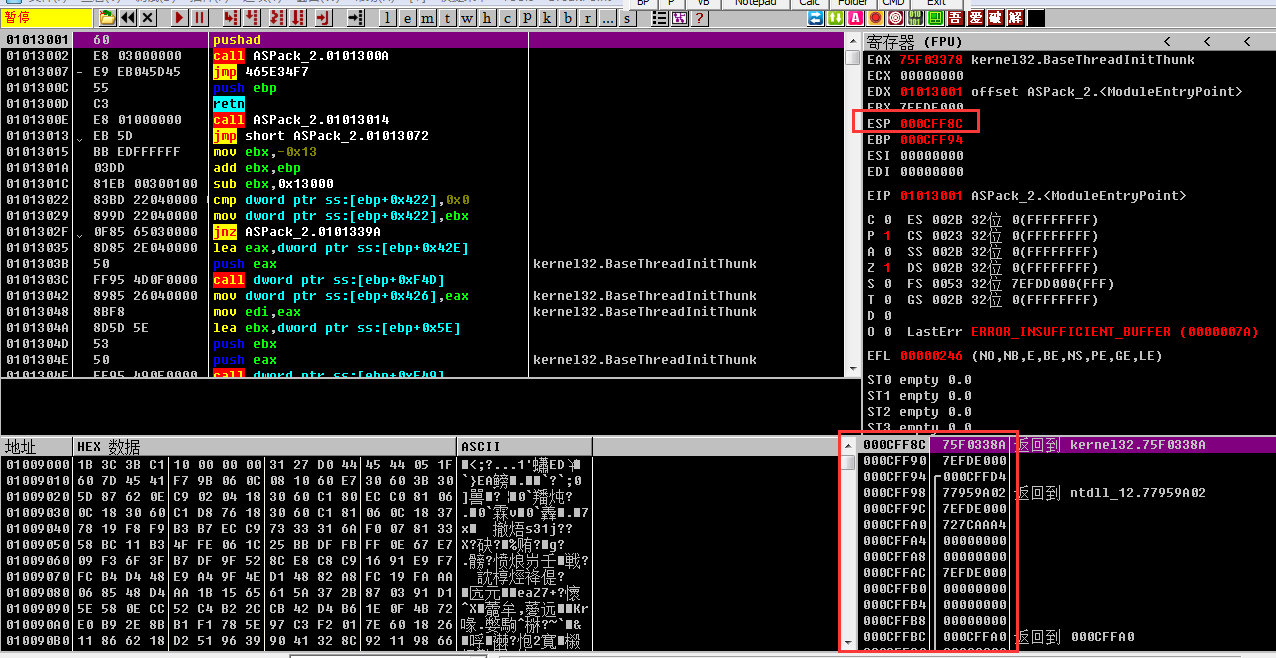Open the memory map 'm' window button
The height and width of the screenshot is (658, 1276).
(x=425, y=18)
